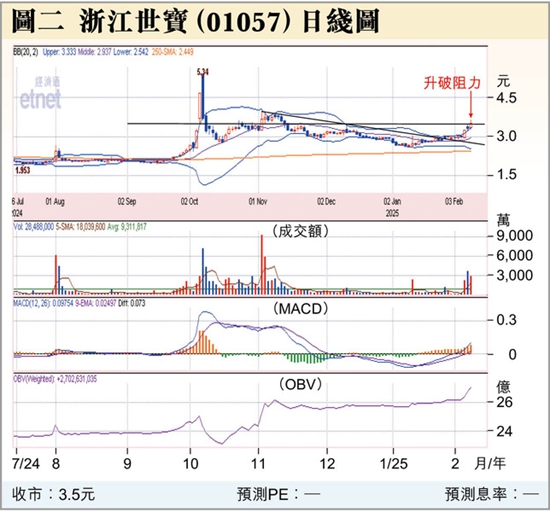Select the 01 Aug date label
The image size is (550, 512).
coord(55,202)
